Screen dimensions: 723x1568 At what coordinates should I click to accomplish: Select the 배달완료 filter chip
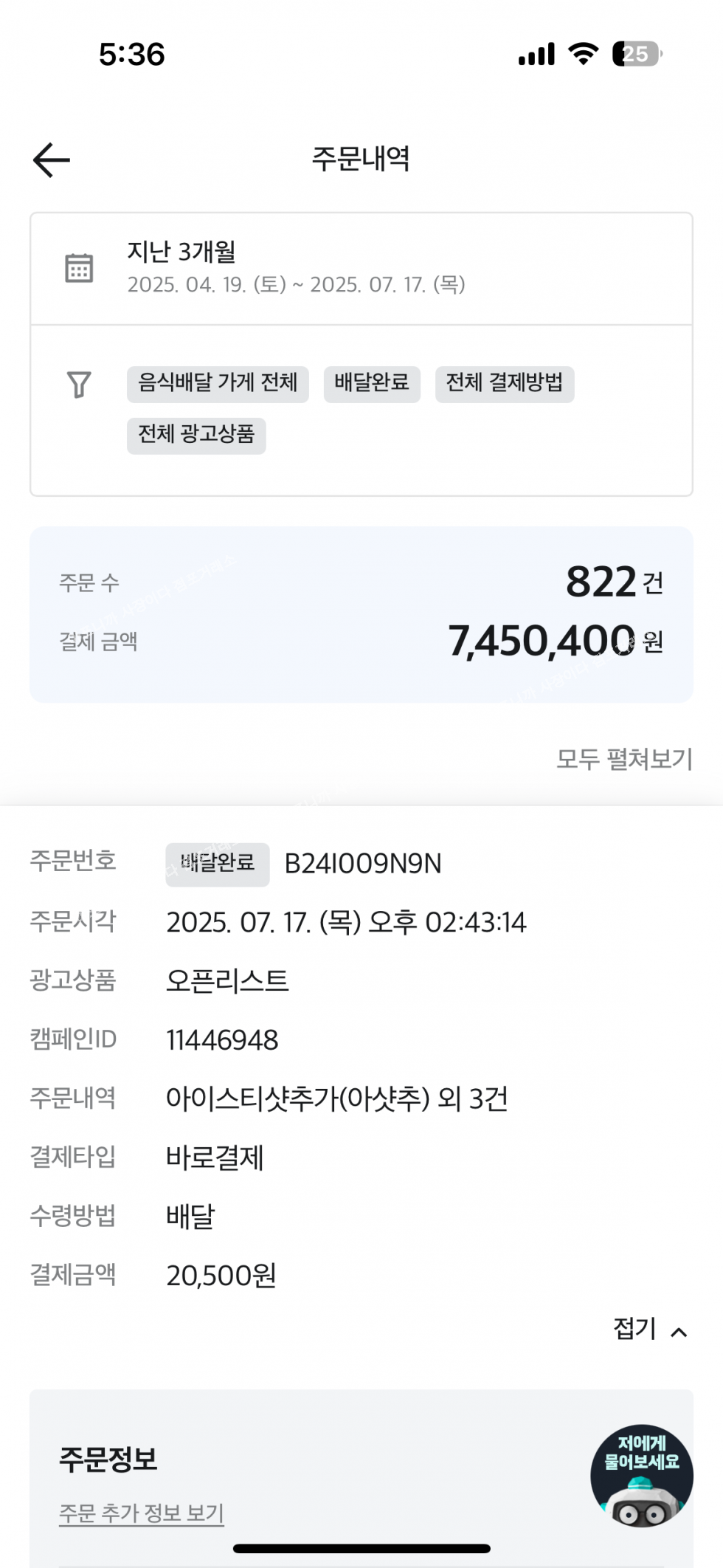pyautogui.click(x=372, y=384)
